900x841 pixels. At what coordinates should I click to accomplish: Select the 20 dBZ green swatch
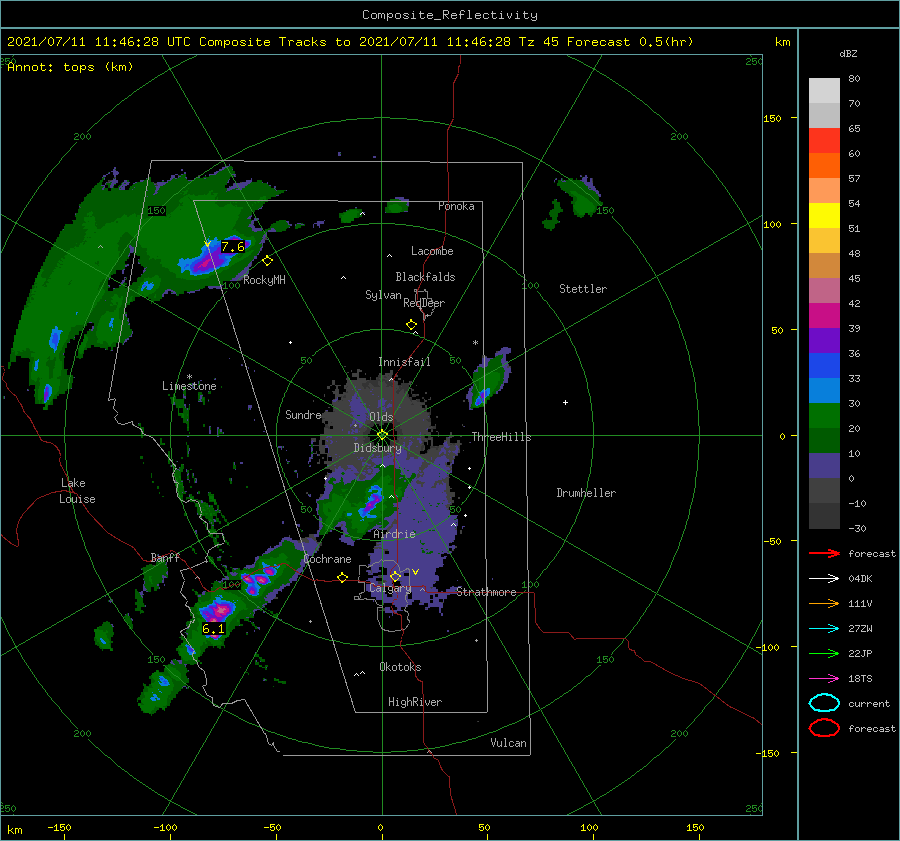[x=824, y=416]
